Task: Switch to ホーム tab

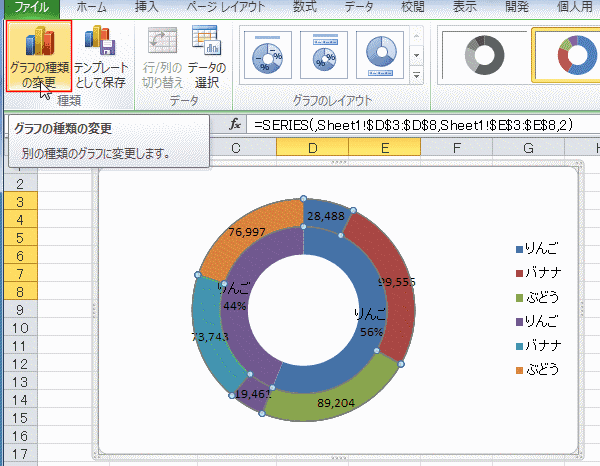Action: click(91, 7)
